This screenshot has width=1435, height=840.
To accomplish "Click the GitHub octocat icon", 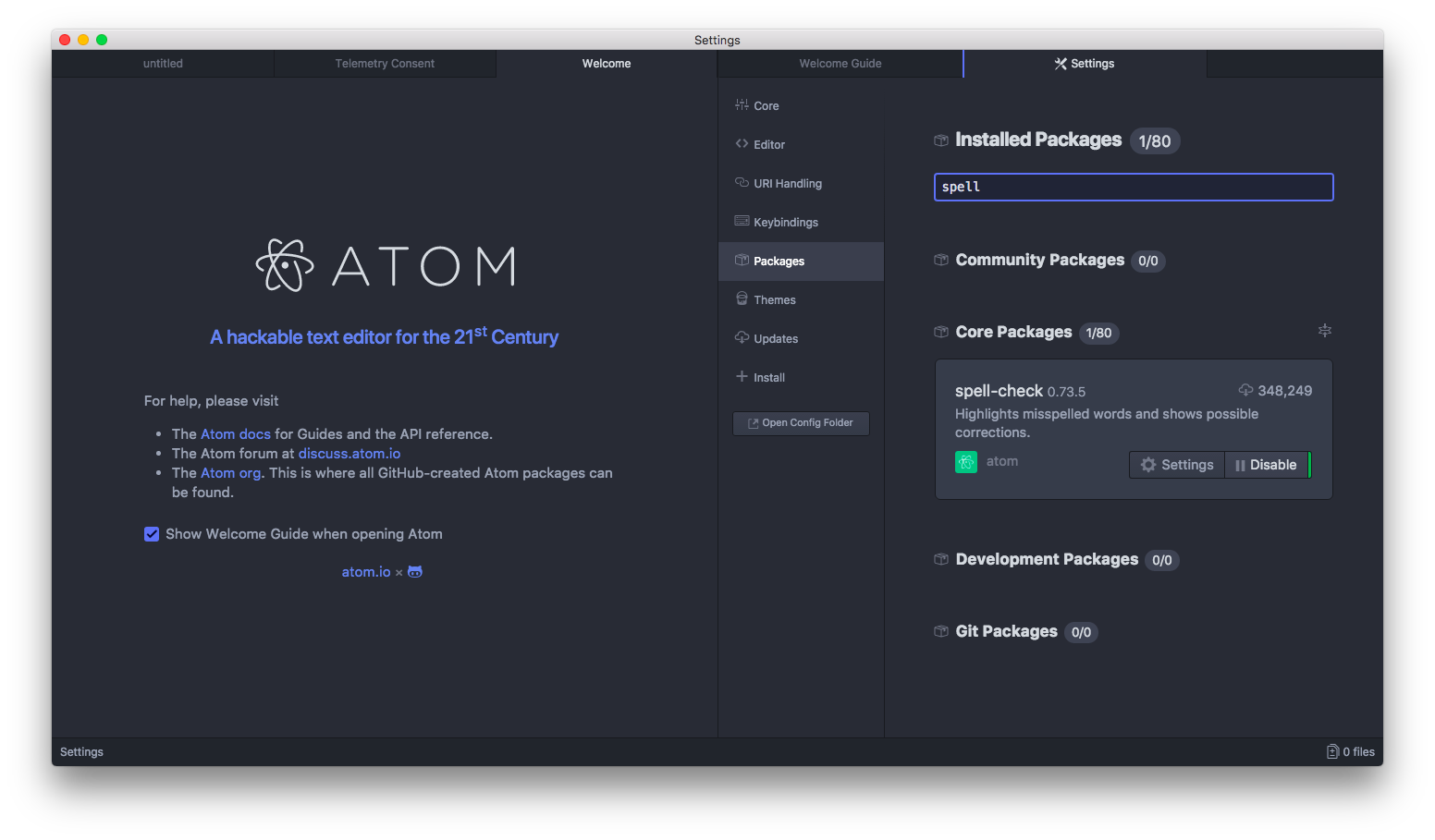I will coord(415,572).
